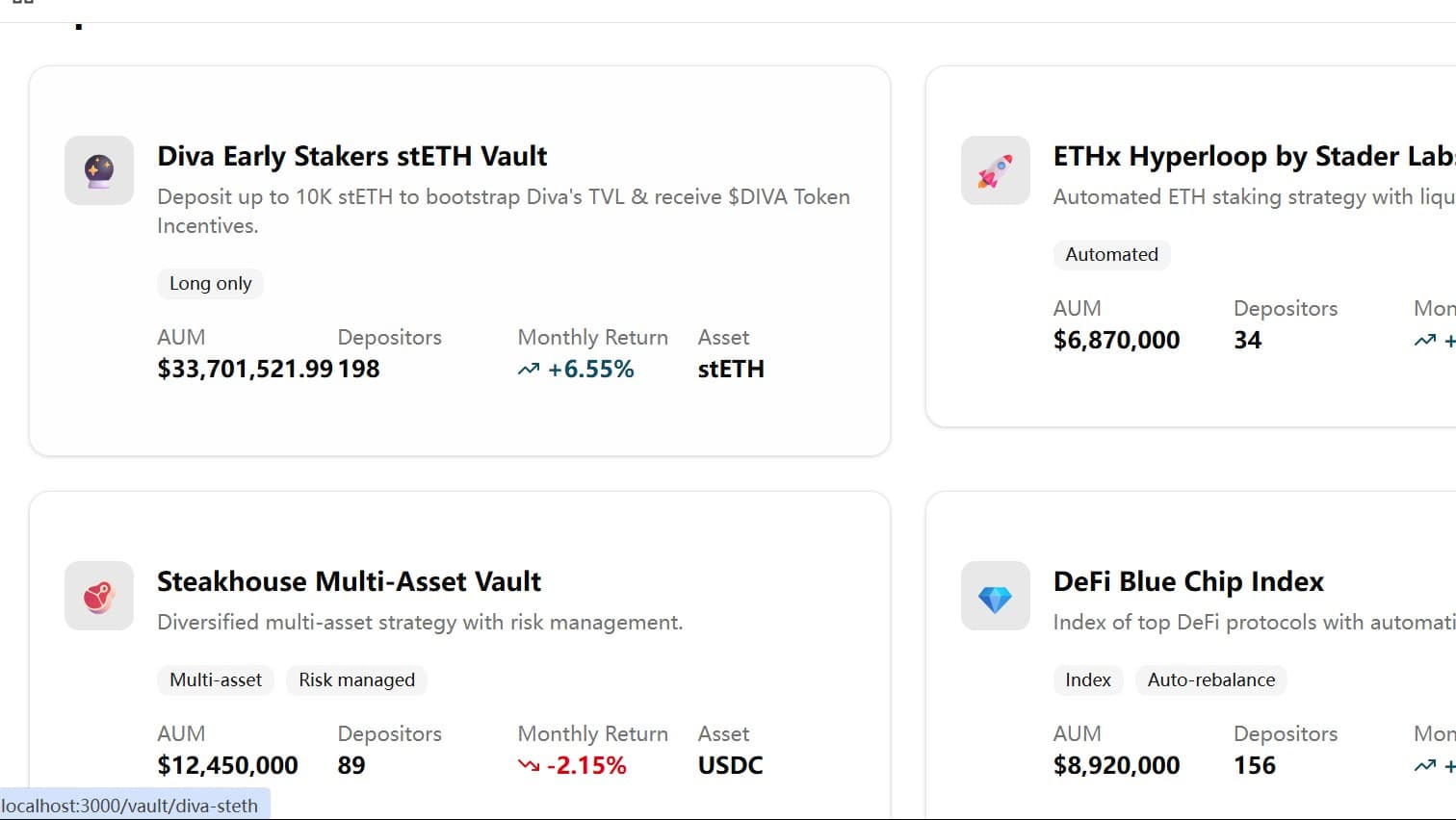Select the Automated tag
Viewport: 1456px width, 820px height.
click(x=1111, y=255)
